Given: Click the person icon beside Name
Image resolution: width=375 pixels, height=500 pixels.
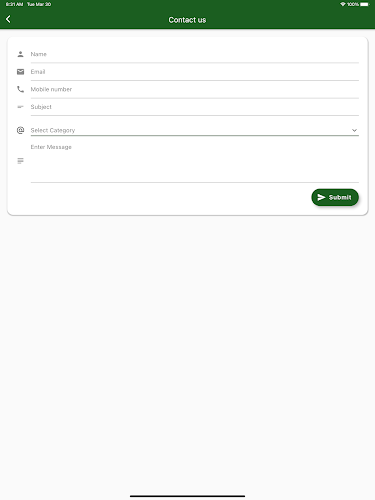Looking at the screenshot, I should tap(20, 54).
